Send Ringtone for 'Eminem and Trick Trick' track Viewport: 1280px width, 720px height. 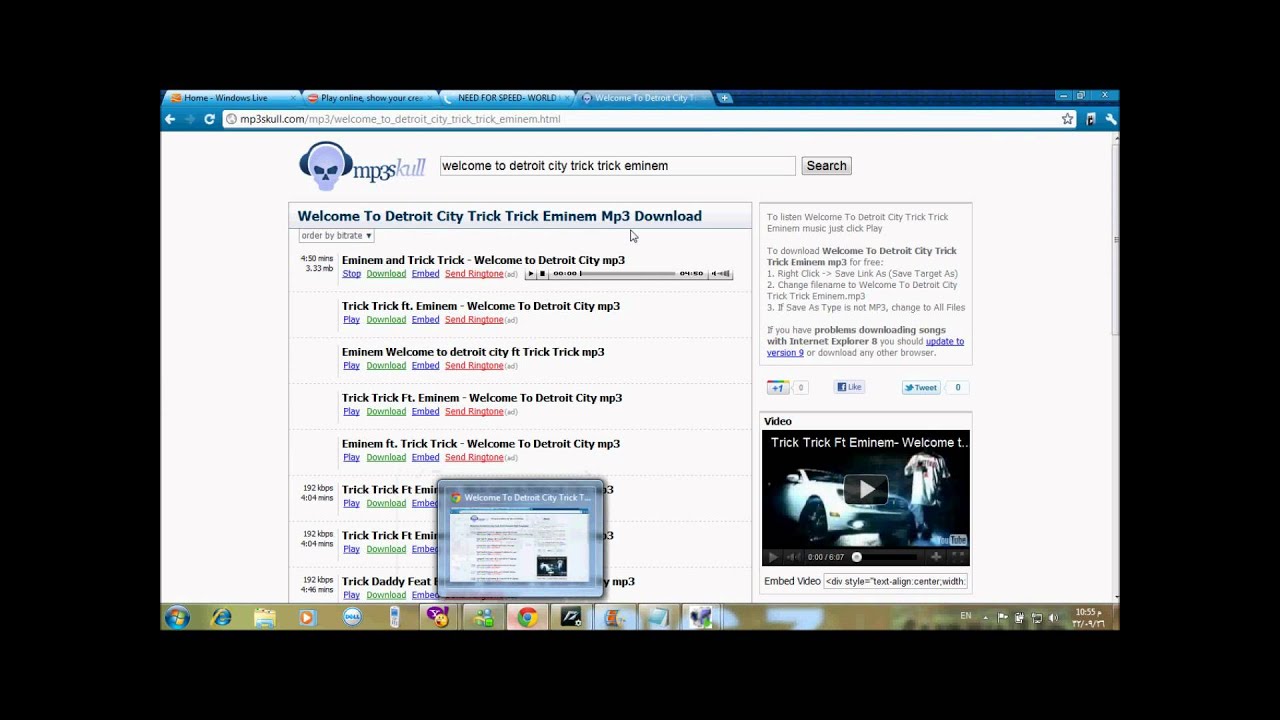474,274
